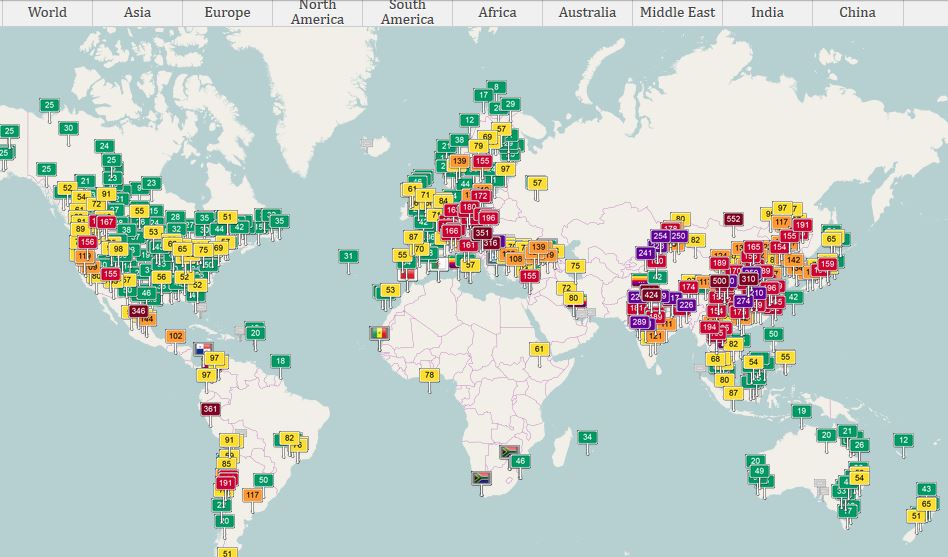948x557 pixels.
Task: Show the Middle East region
Action: [x=677, y=13]
